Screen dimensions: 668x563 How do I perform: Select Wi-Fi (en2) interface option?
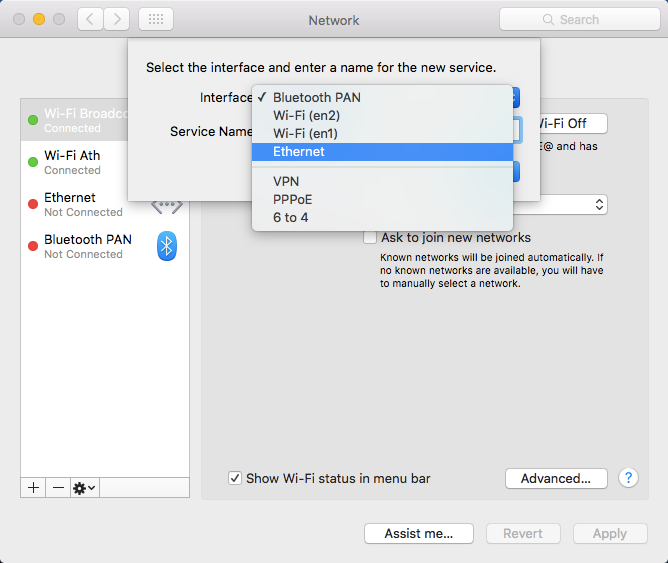306,116
